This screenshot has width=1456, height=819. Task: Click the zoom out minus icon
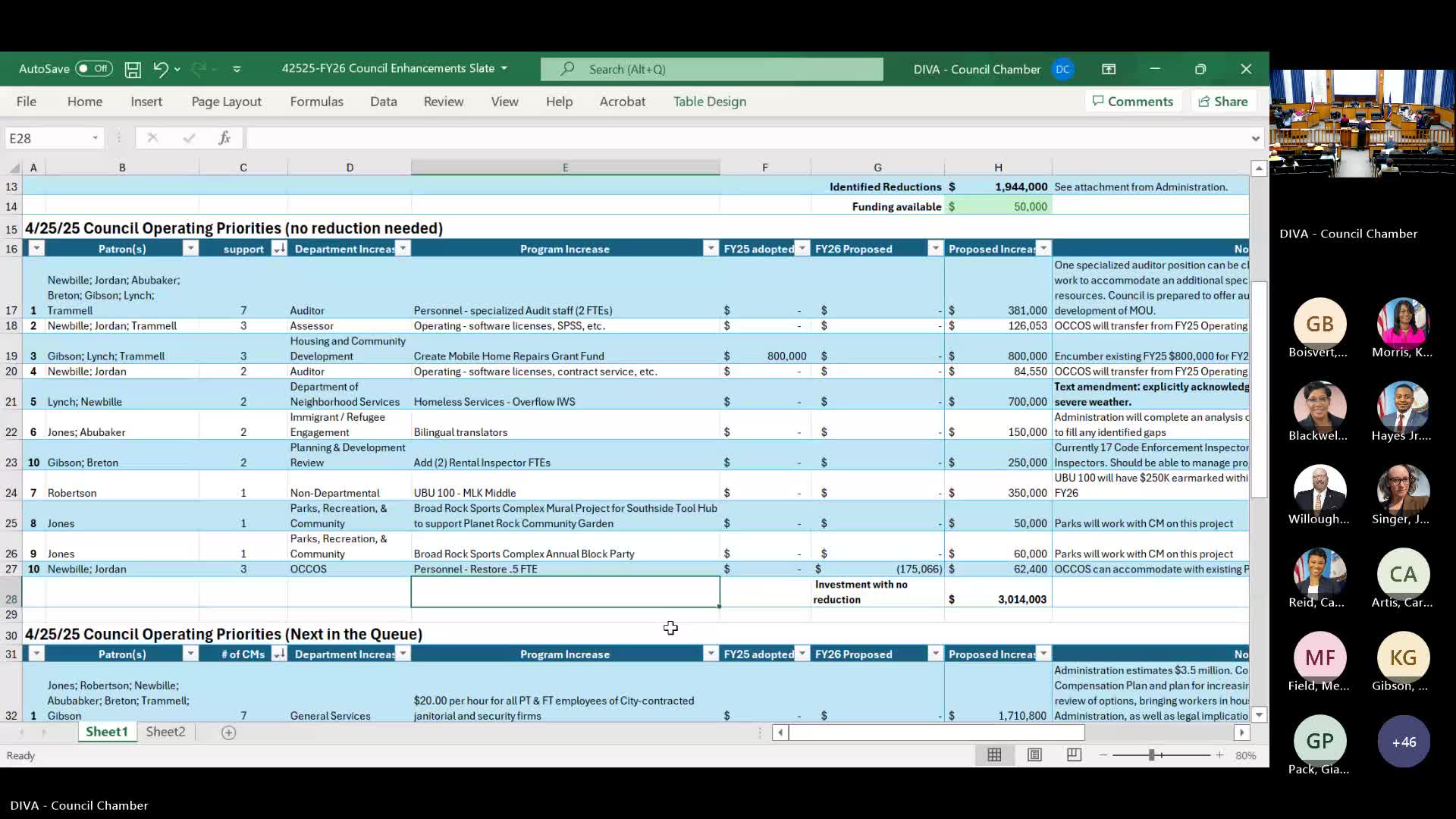tap(1103, 755)
